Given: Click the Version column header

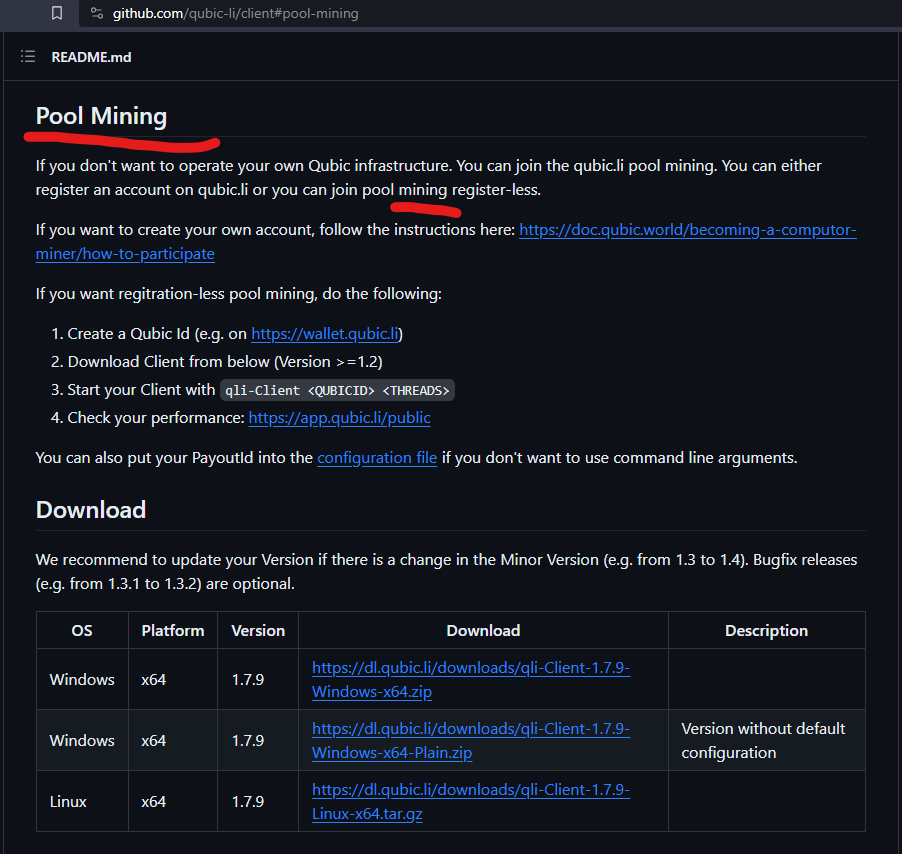Looking at the screenshot, I should tap(258, 630).
